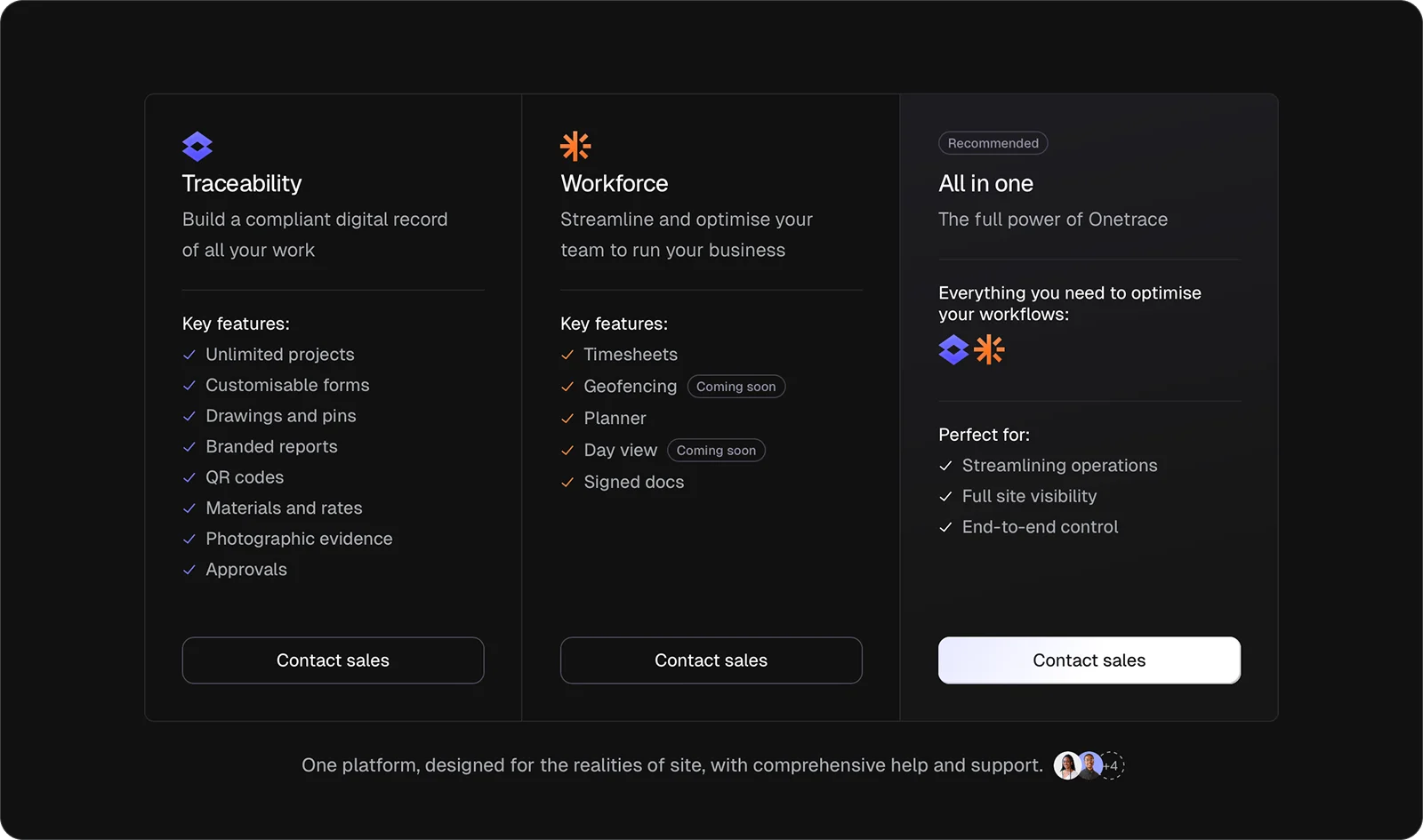Click the checkmark next to End-to-end control
The image size is (1423, 840).
[945, 527]
